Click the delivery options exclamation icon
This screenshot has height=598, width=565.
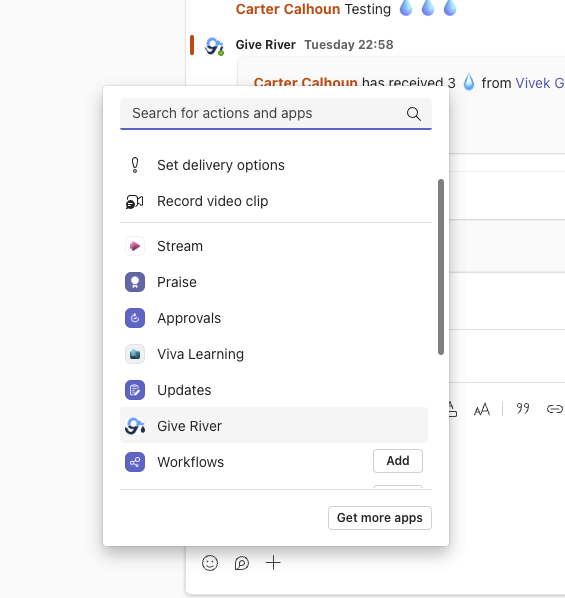point(135,165)
